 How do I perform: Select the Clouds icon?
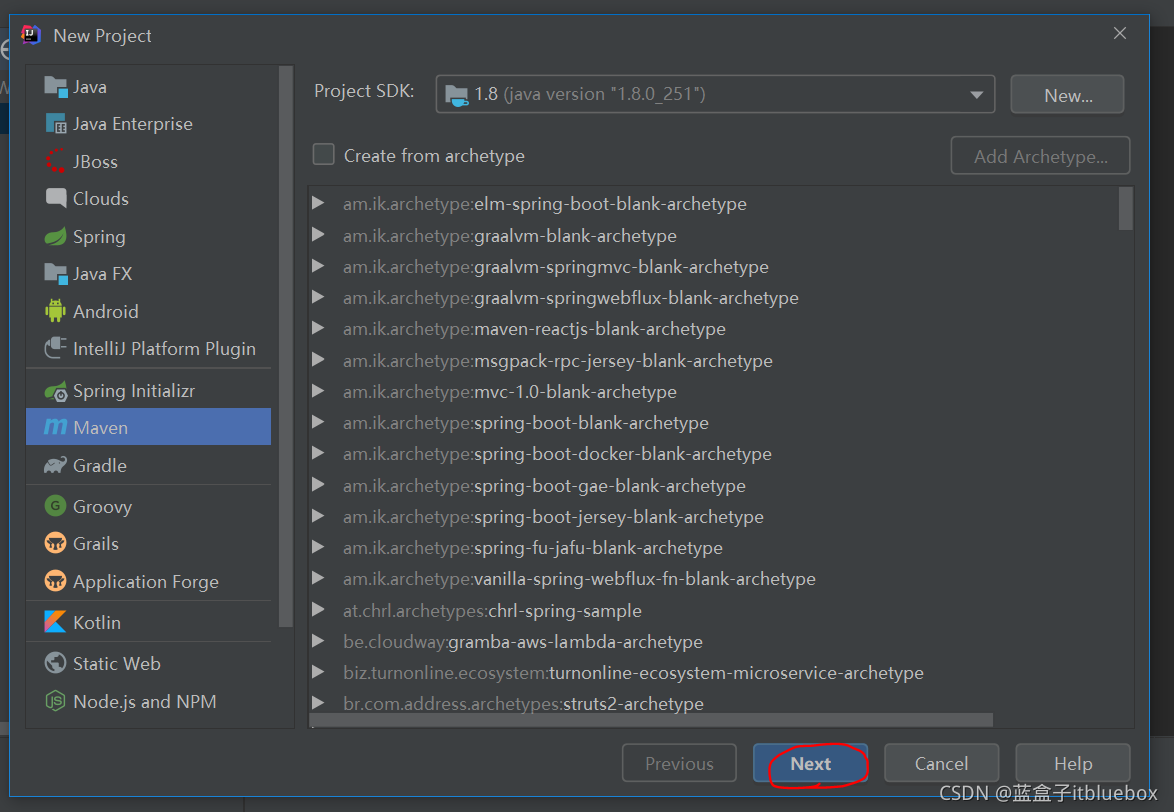click(x=55, y=198)
